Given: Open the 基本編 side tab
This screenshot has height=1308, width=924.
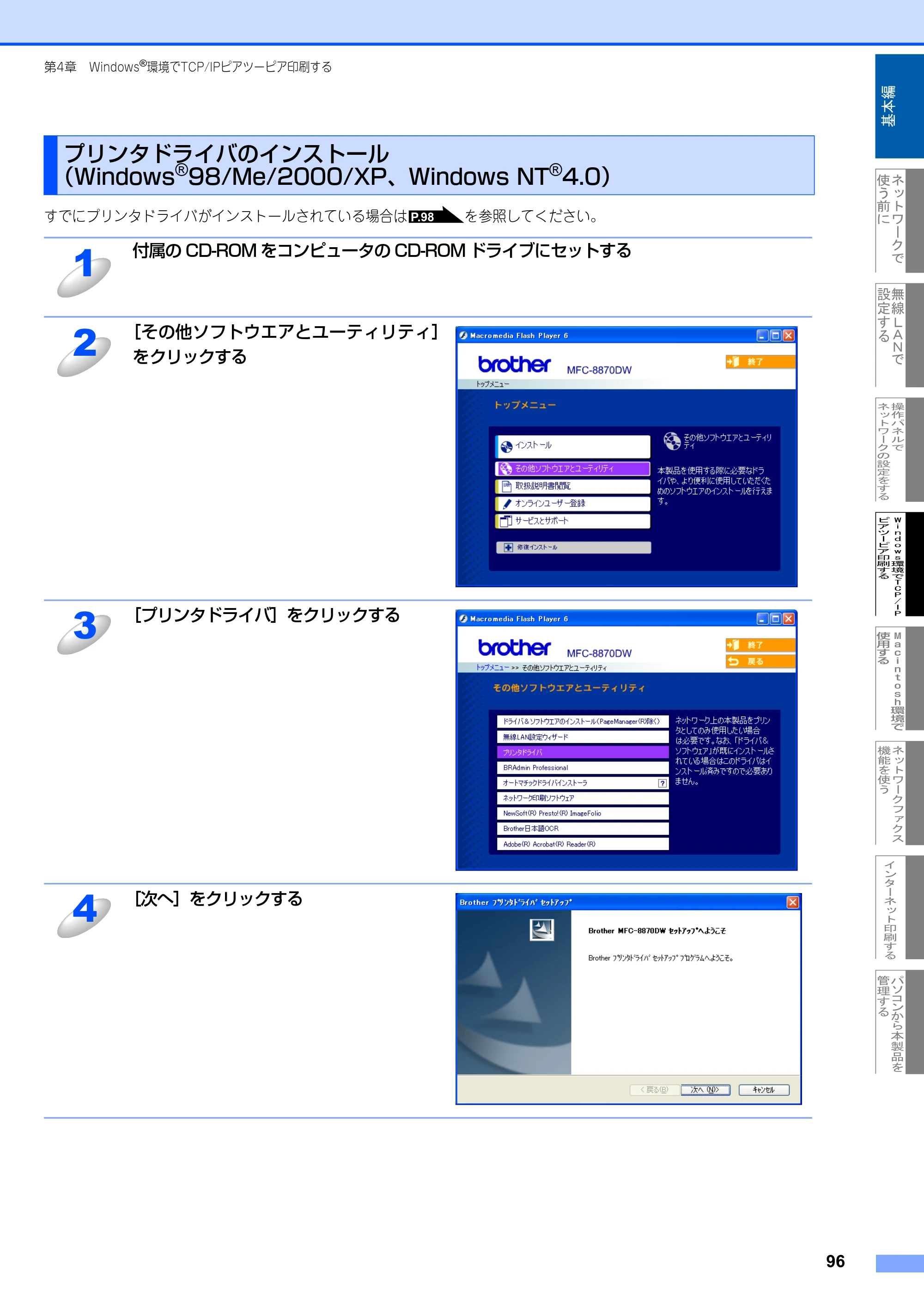Looking at the screenshot, I should click(x=899, y=106).
